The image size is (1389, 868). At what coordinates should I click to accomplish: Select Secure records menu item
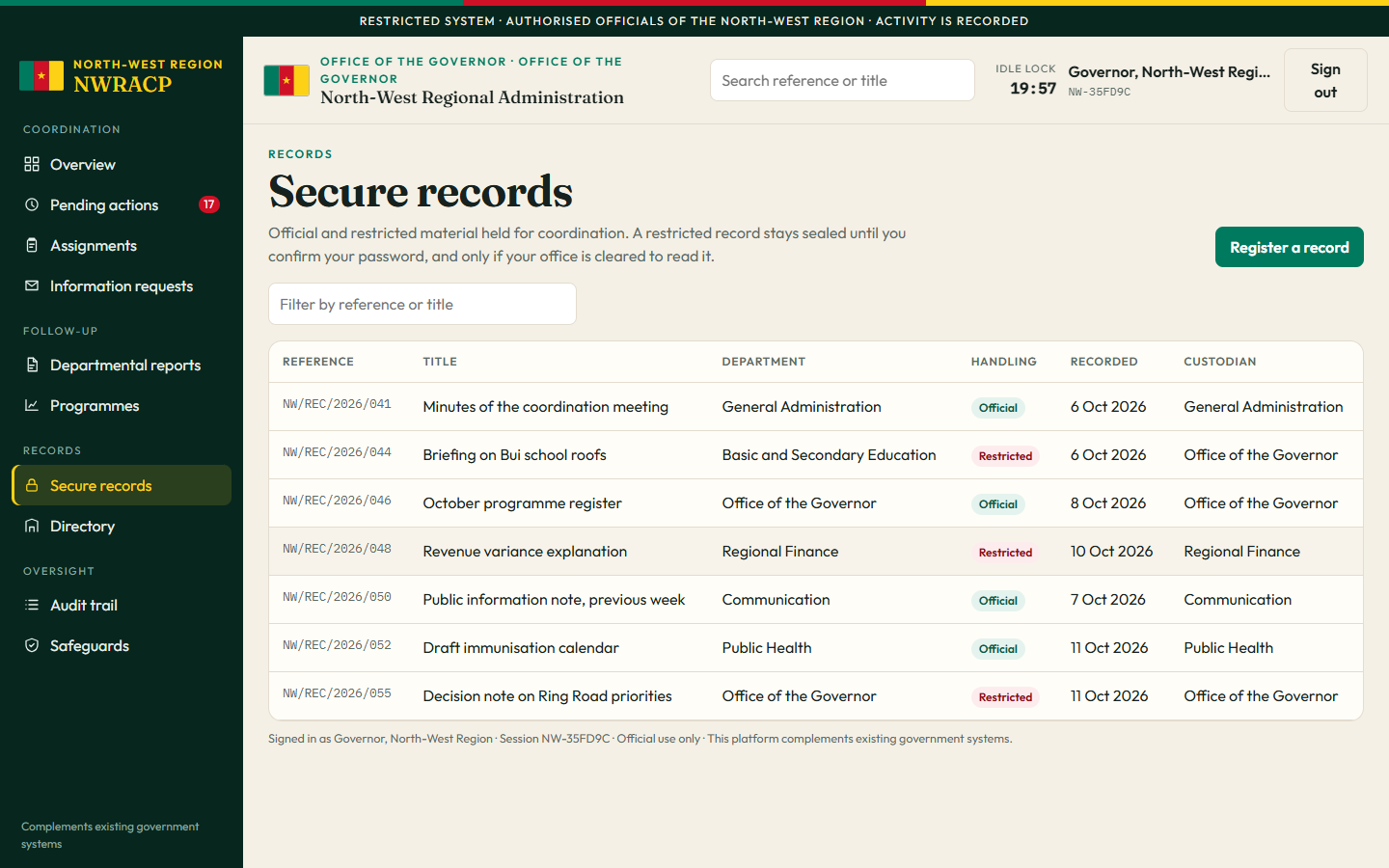[122, 485]
